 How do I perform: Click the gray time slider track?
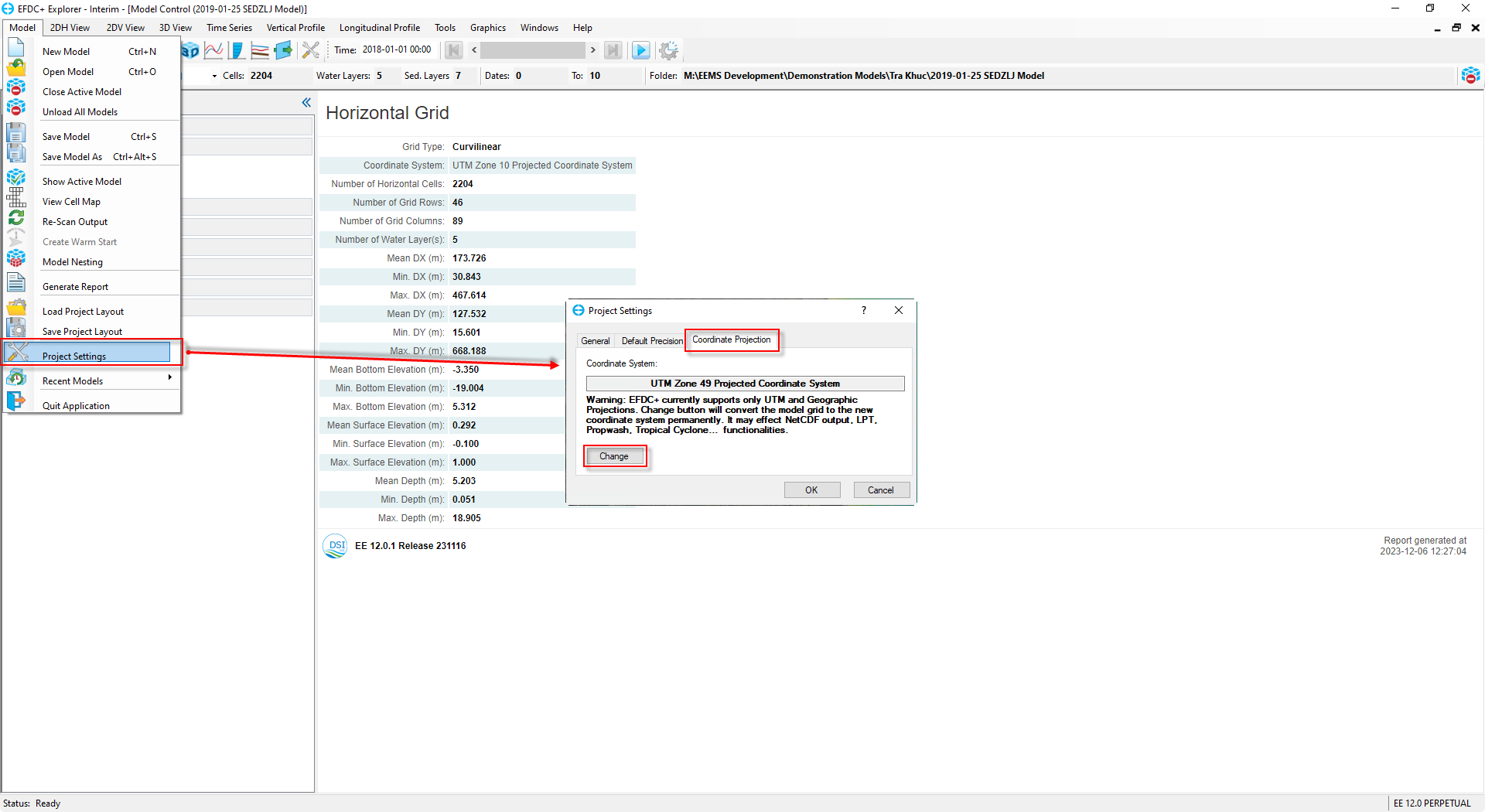tap(533, 51)
